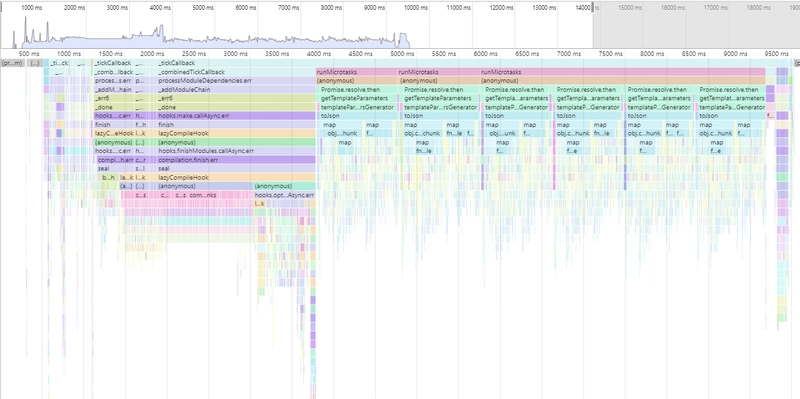The width and height of the screenshot is (800, 399).
Task: Click _err6 block below _addM...hain
Action: click(x=113, y=98)
